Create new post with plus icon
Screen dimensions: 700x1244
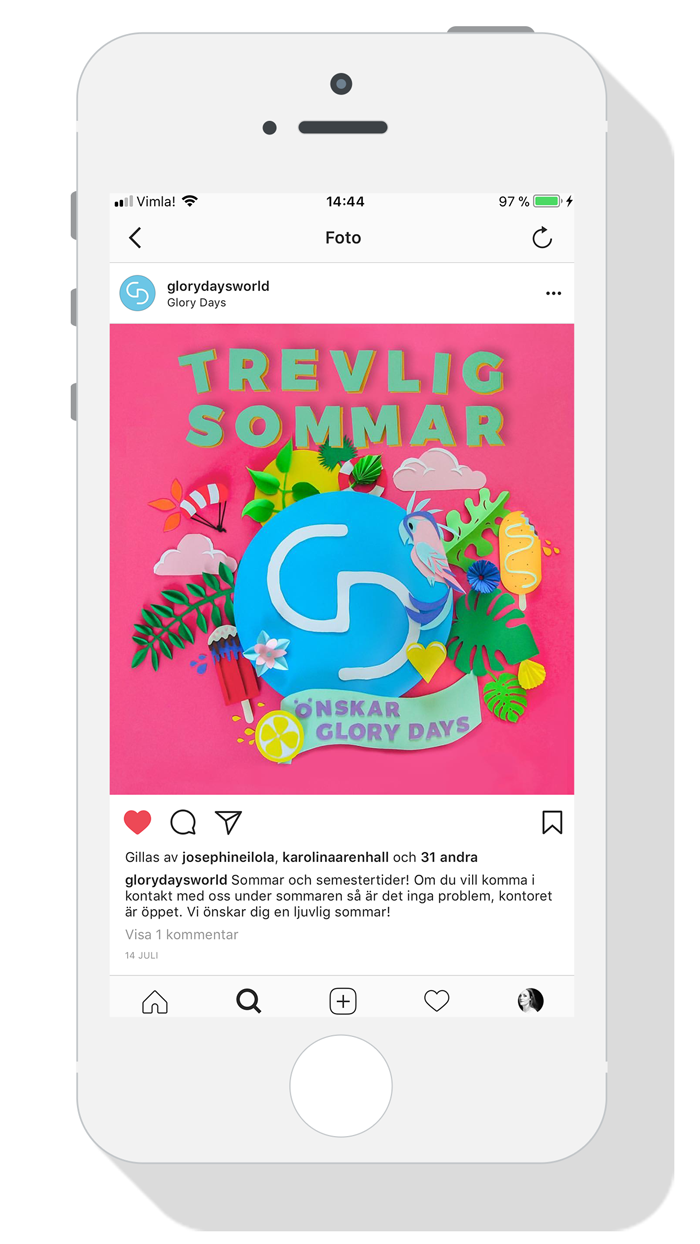(x=343, y=1001)
